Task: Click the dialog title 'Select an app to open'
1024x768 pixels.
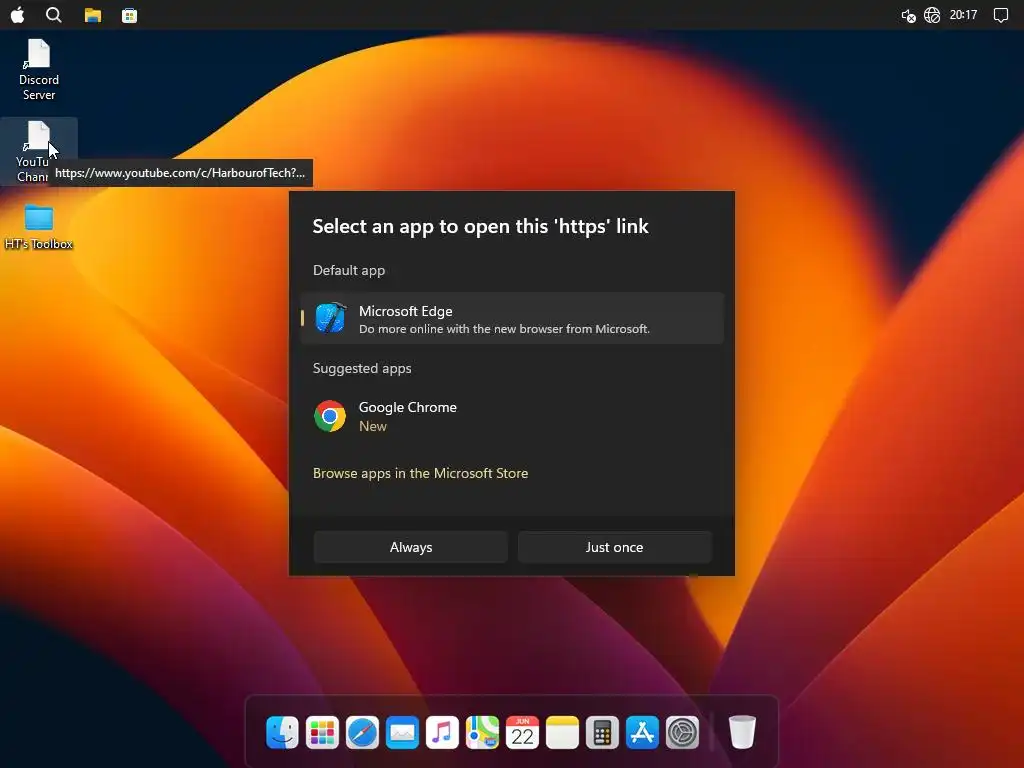Action: click(x=481, y=226)
